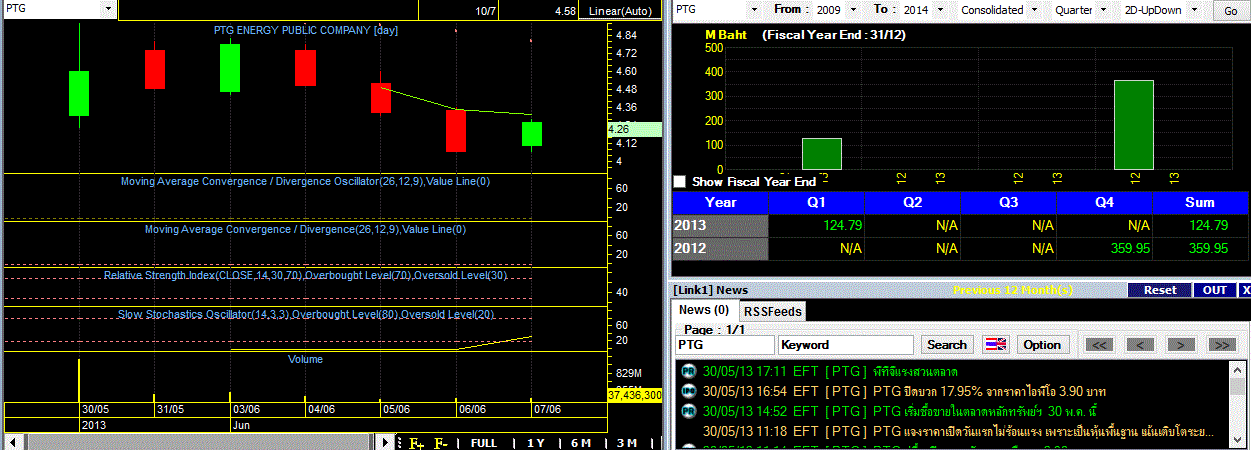Click the IPO icon on the 16:54 news row

coord(687,390)
